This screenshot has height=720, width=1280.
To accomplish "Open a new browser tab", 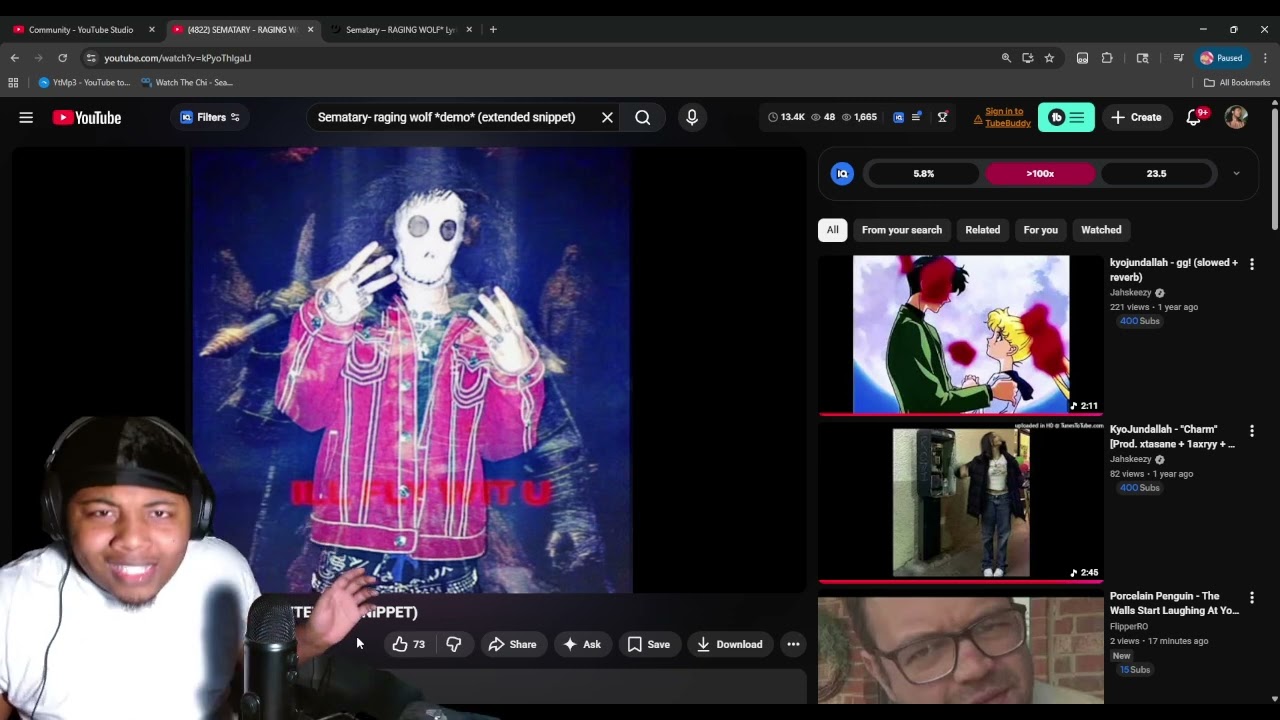I will (493, 29).
